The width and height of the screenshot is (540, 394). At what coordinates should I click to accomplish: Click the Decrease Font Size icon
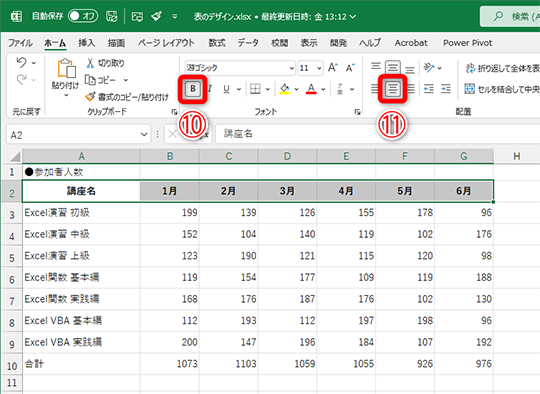point(351,68)
